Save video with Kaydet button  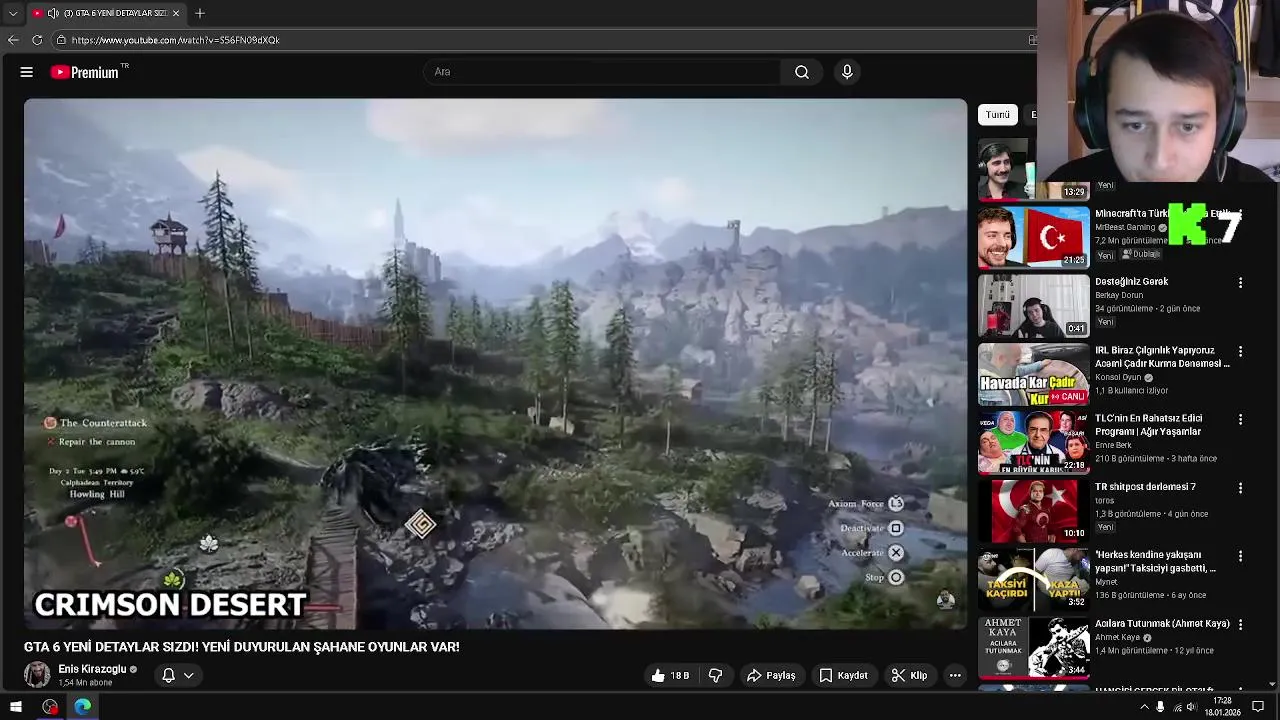pos(843,676)
